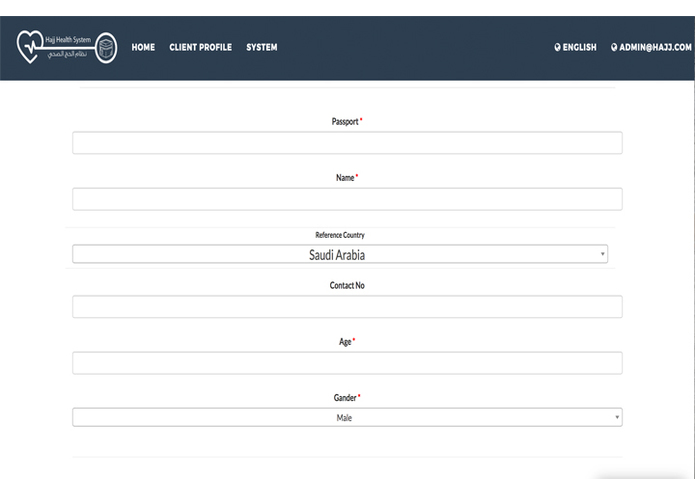This screenshot has height=494, width=695.
Task: Click the Contact No input field
Action: [347, 307]
